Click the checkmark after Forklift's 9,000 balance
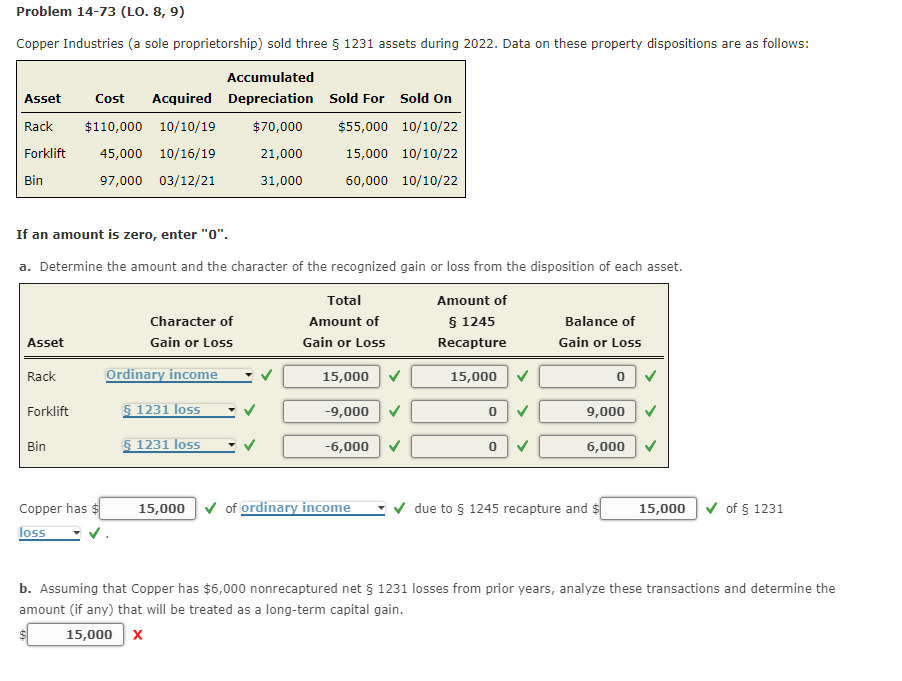902x681 pixels. (x=651, y=411)
